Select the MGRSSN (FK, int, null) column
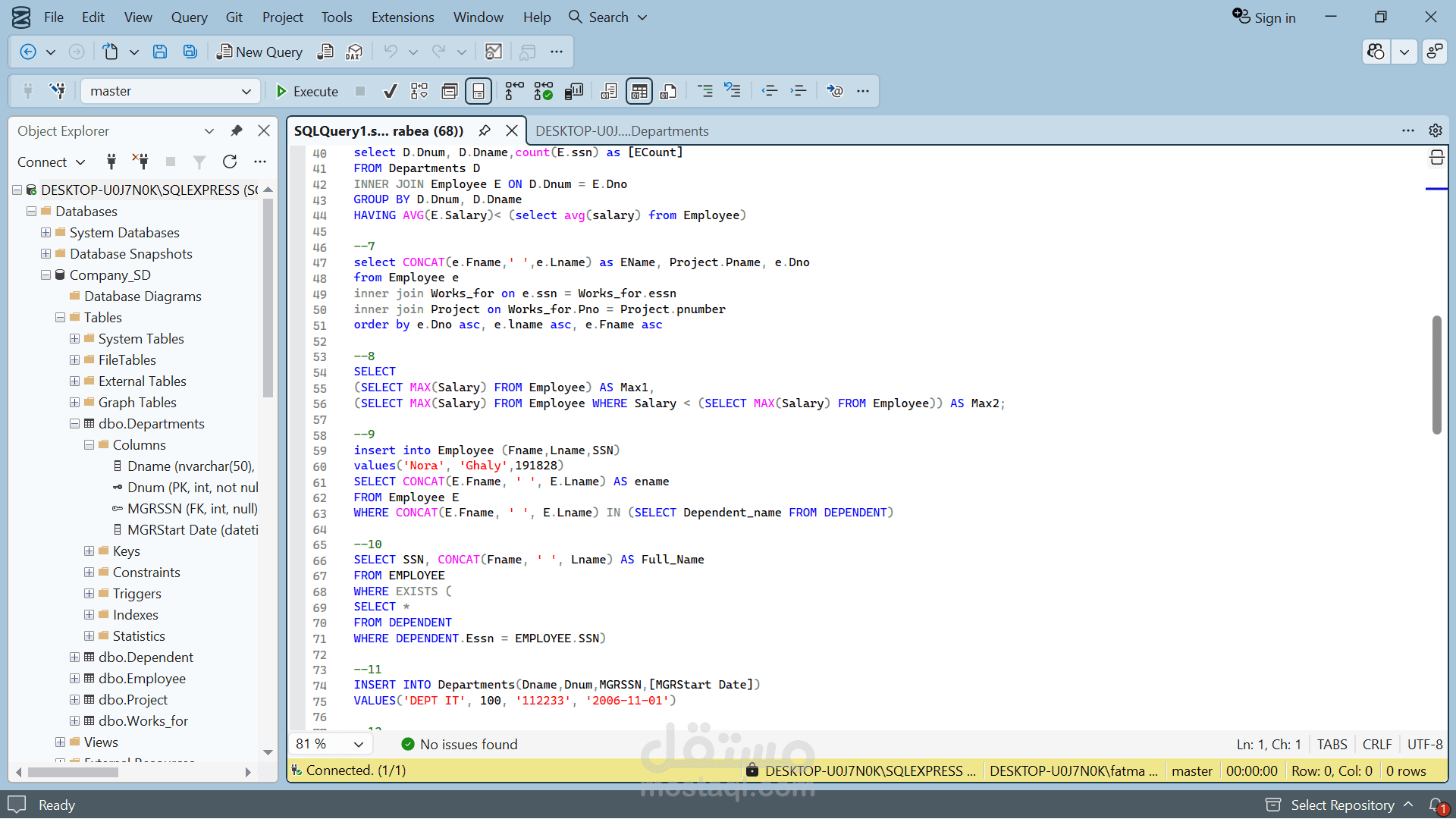Image resolution: width=1456 pixels, height=819 pixels. pyautogui.click(x=192, y=508)
